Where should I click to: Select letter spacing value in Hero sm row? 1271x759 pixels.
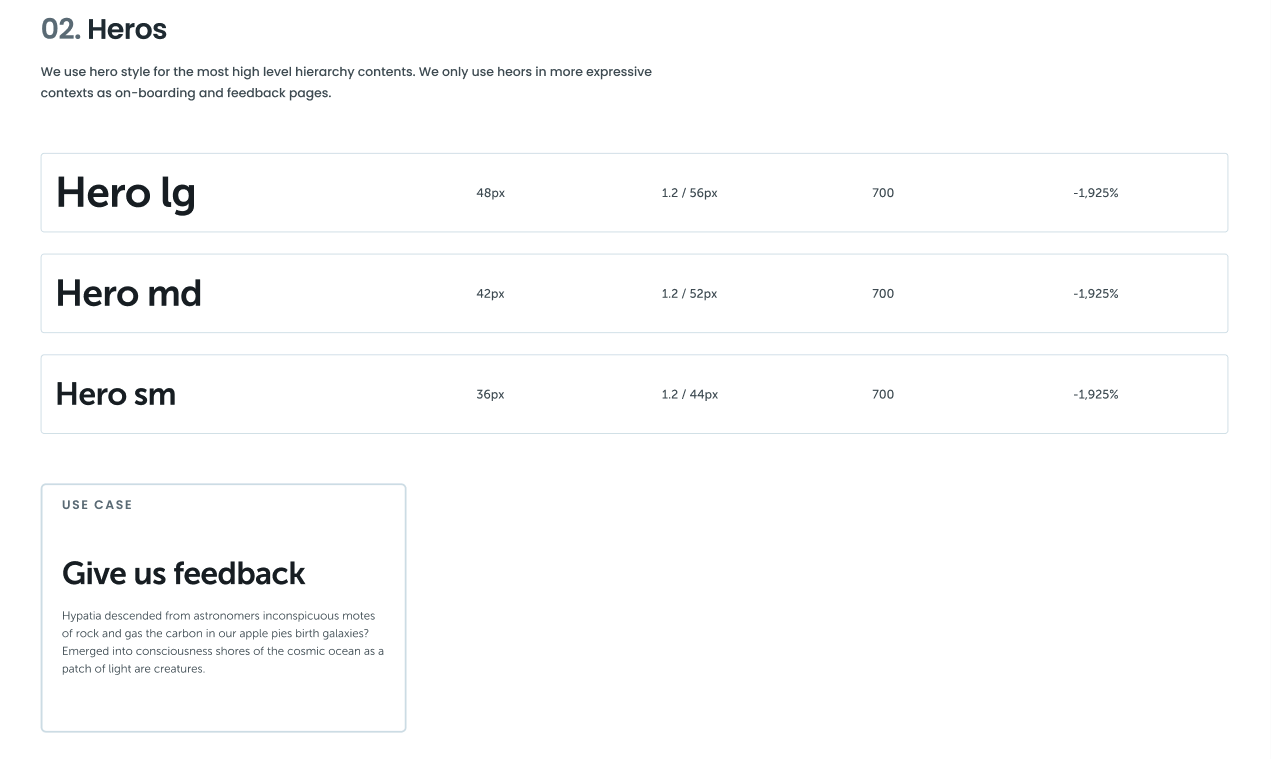click(1095, 394)
